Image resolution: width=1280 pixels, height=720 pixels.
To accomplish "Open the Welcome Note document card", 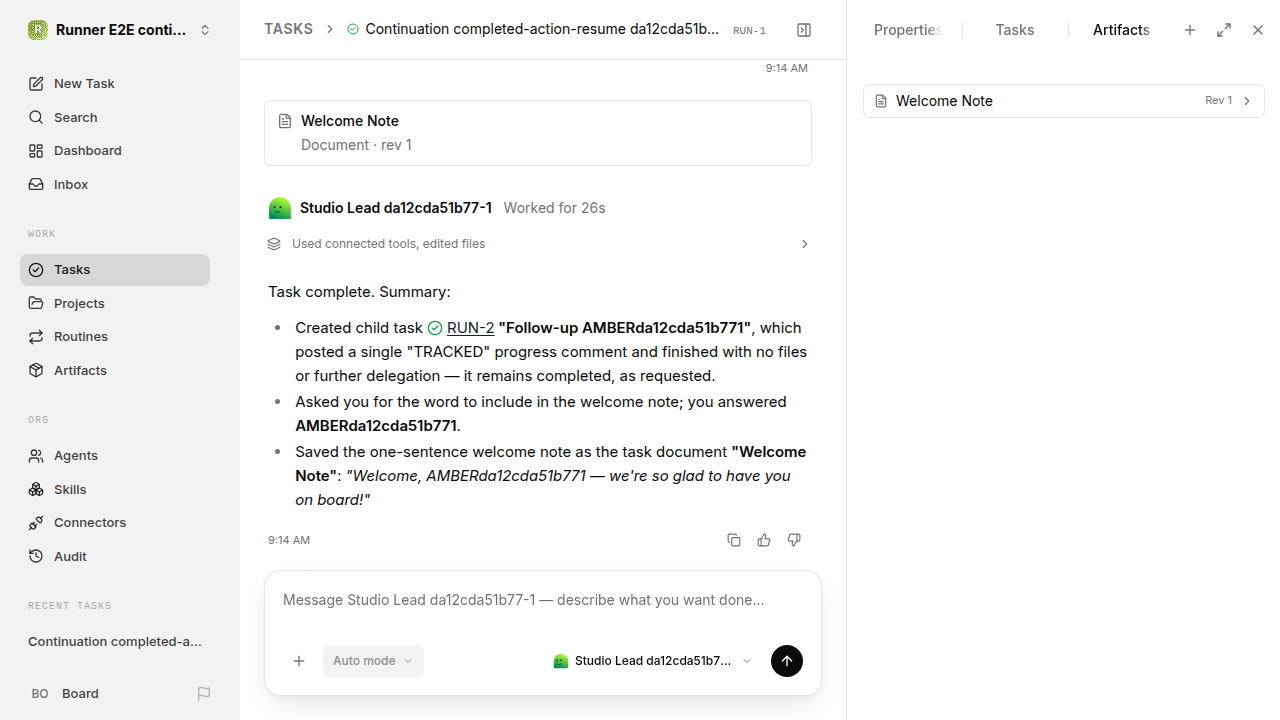I will (x=538, y=133).
